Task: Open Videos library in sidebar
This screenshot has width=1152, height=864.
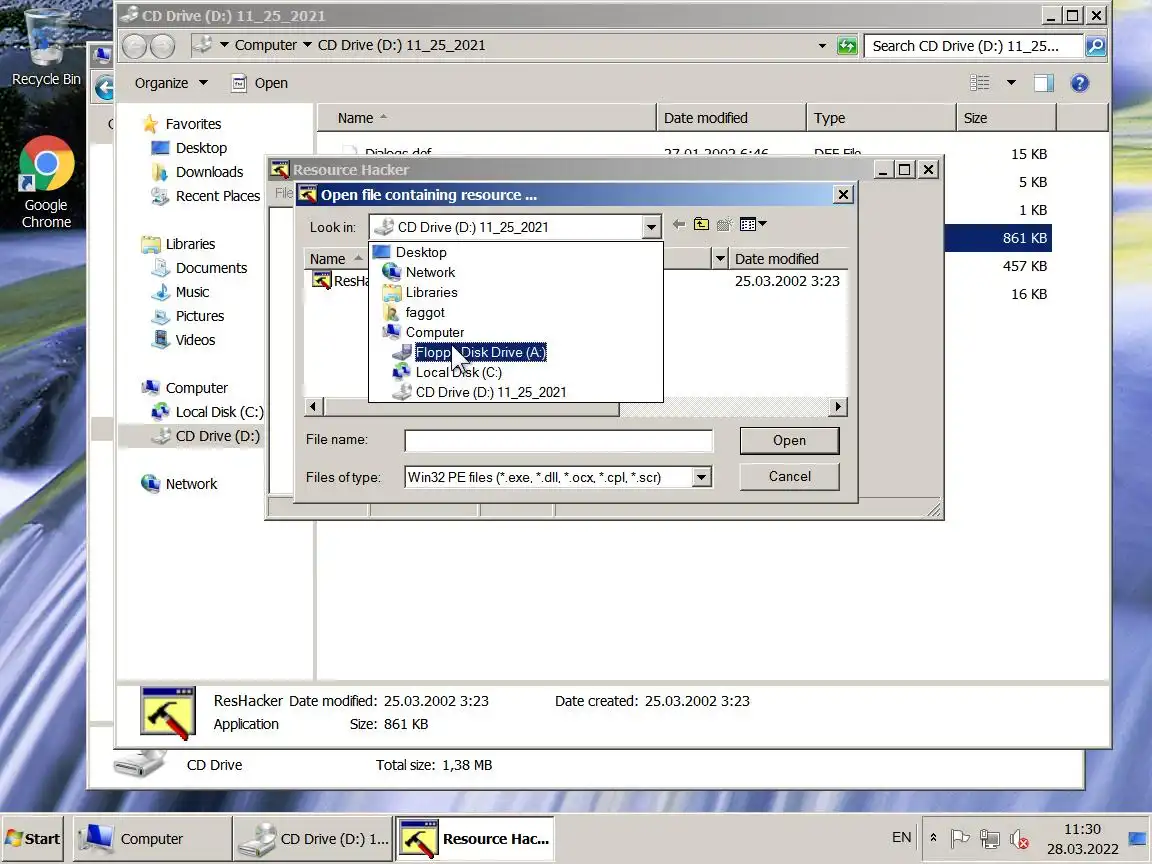Action: pos(195,340)
